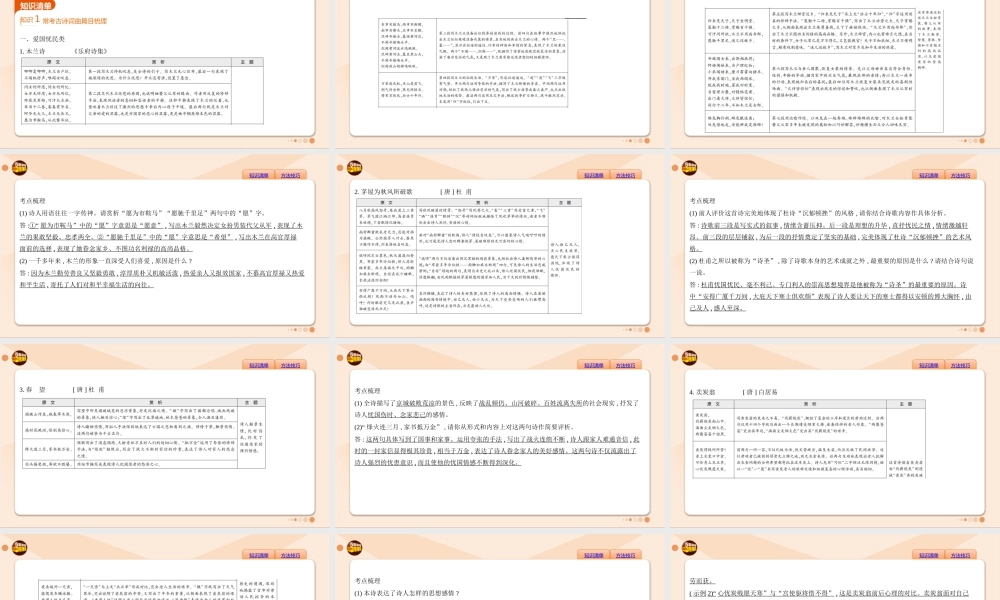Click the logo icon on the 春望 slide
This screenshot has height=600, width=1000.
tap(19, 358)
